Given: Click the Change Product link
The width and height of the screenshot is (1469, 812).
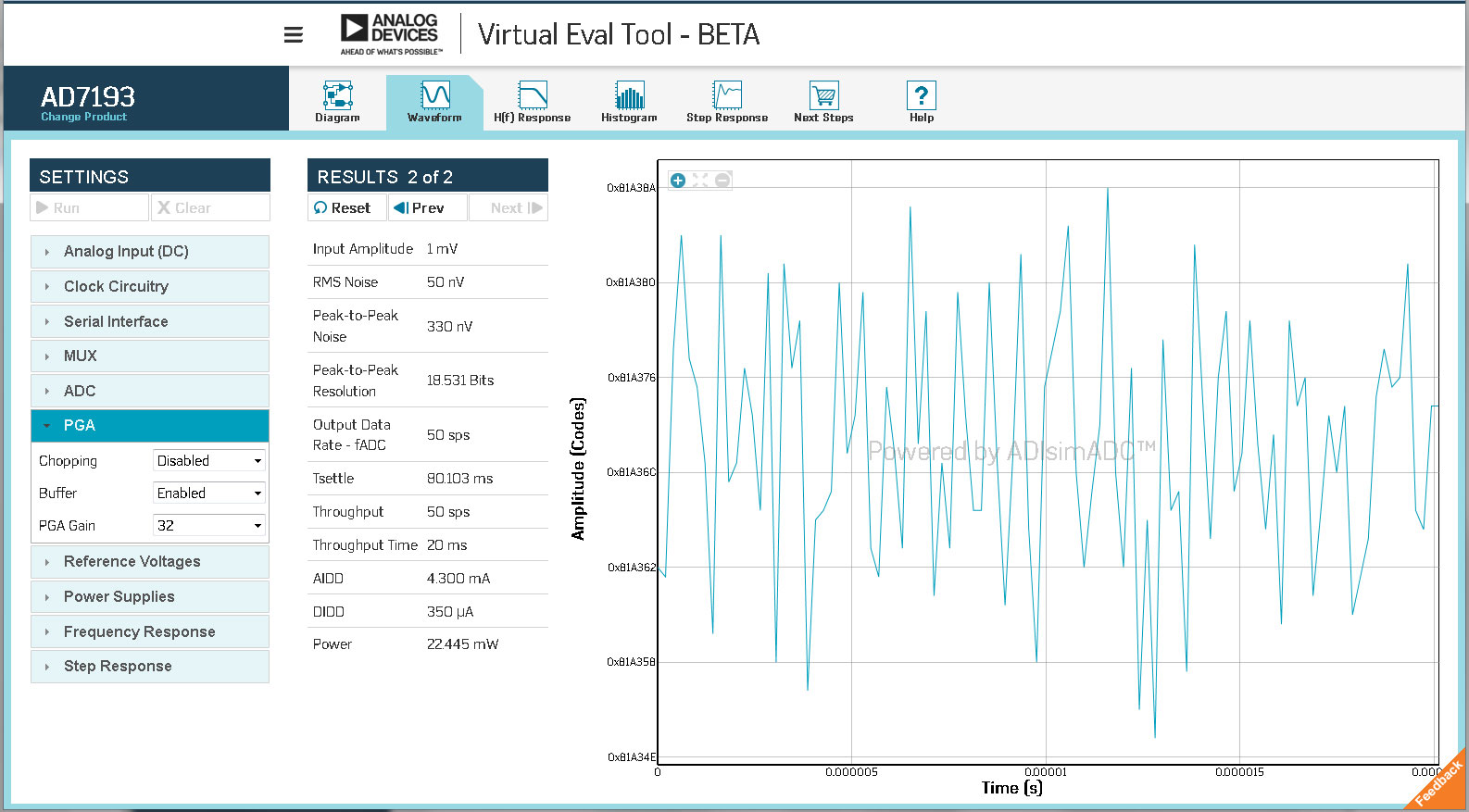Looking at the screenshot, I should coord(83,117).
